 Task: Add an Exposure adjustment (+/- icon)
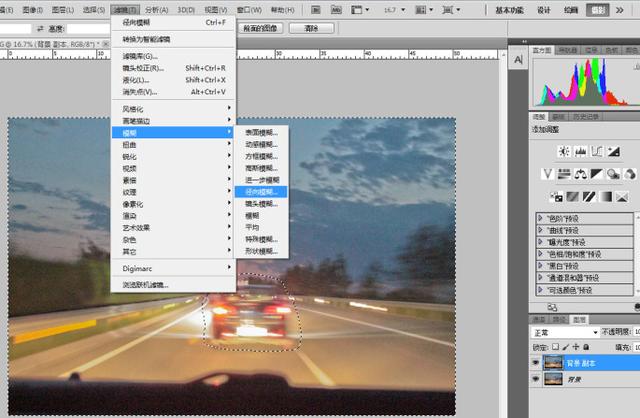613,151
